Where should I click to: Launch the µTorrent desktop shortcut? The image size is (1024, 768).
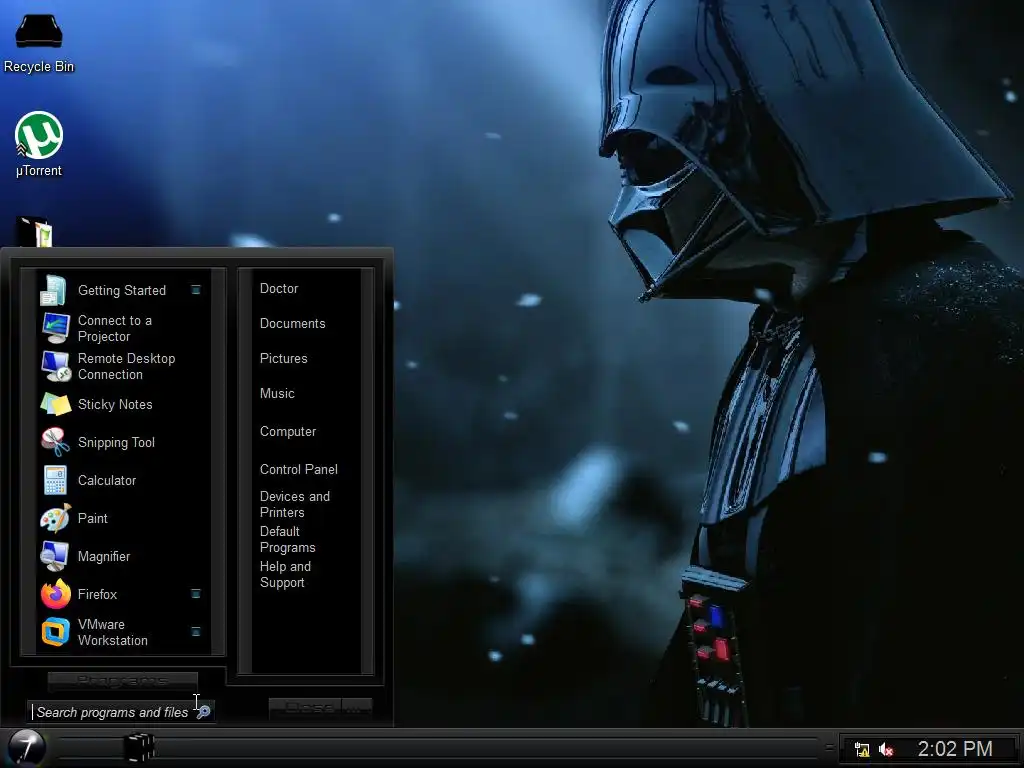39,144
